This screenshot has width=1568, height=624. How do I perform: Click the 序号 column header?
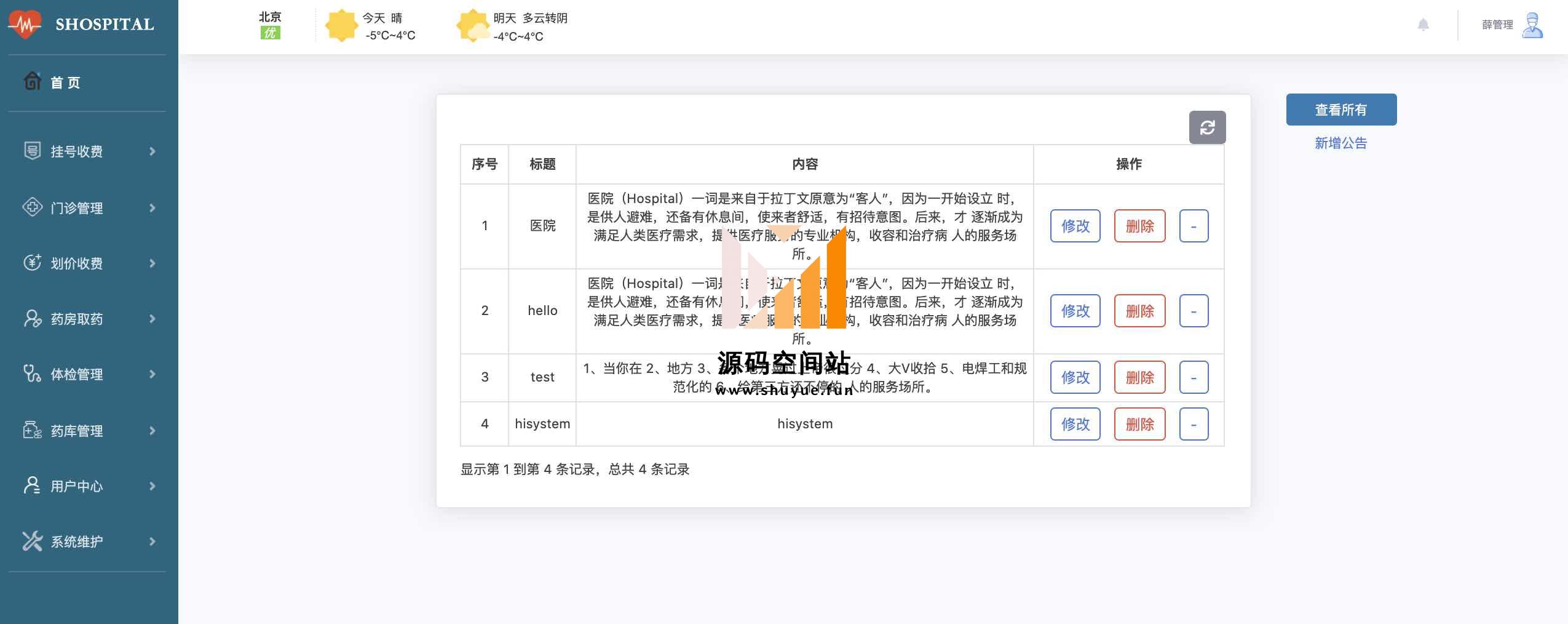[485, 164]
